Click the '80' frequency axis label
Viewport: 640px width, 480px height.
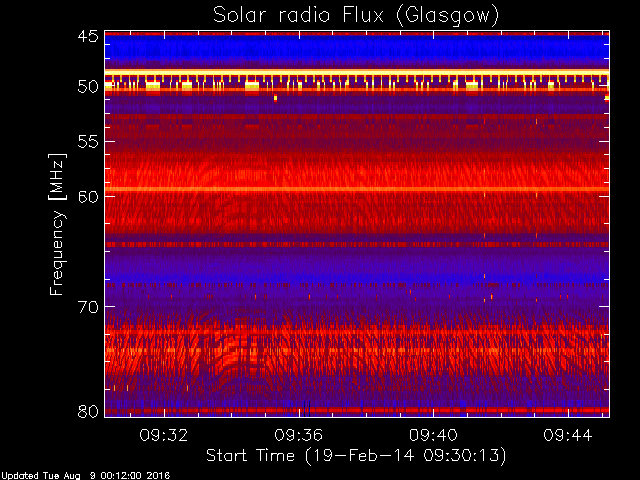point(88,411)
